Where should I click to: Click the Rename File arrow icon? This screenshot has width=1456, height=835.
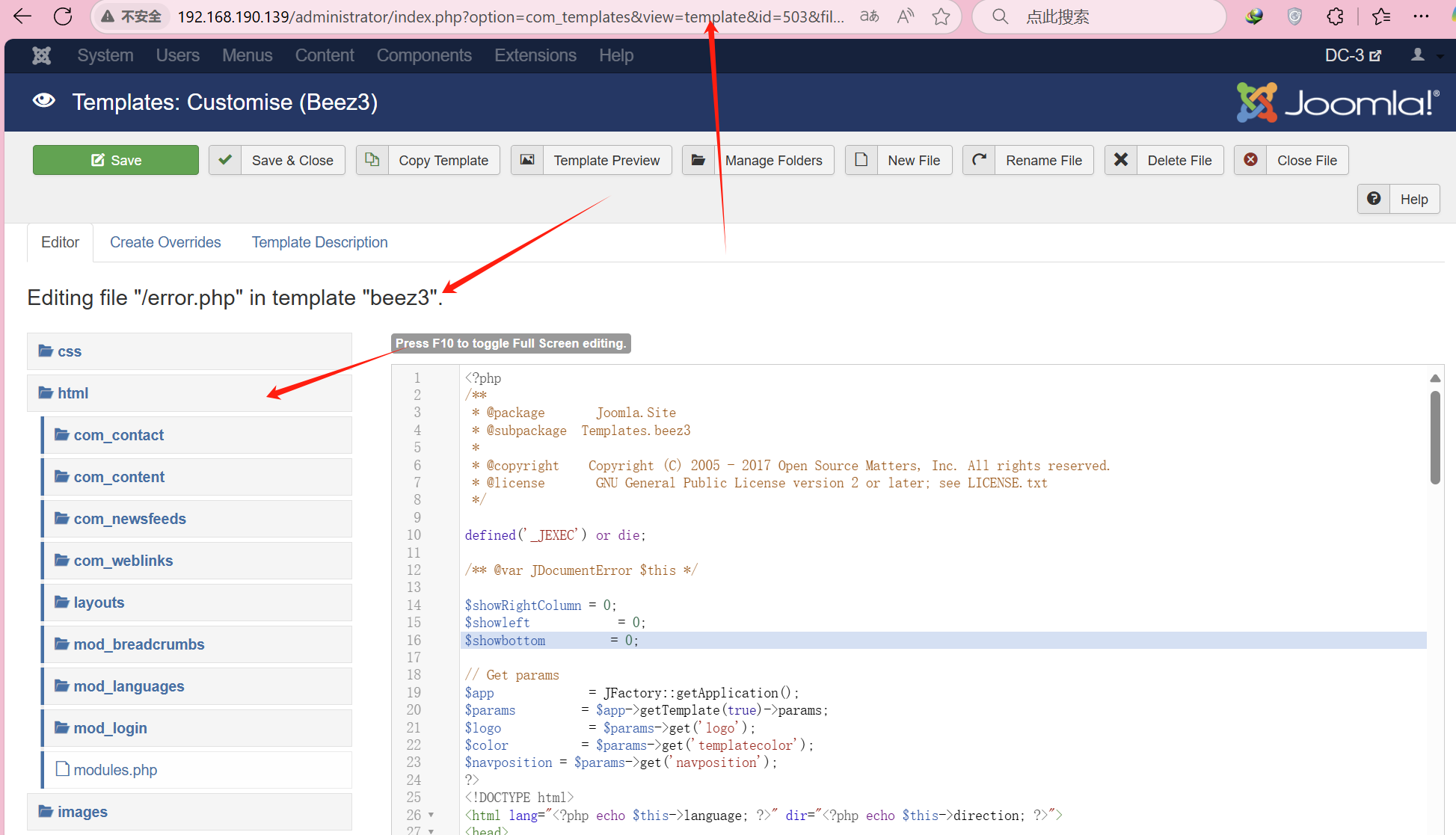tap(979, 160)
